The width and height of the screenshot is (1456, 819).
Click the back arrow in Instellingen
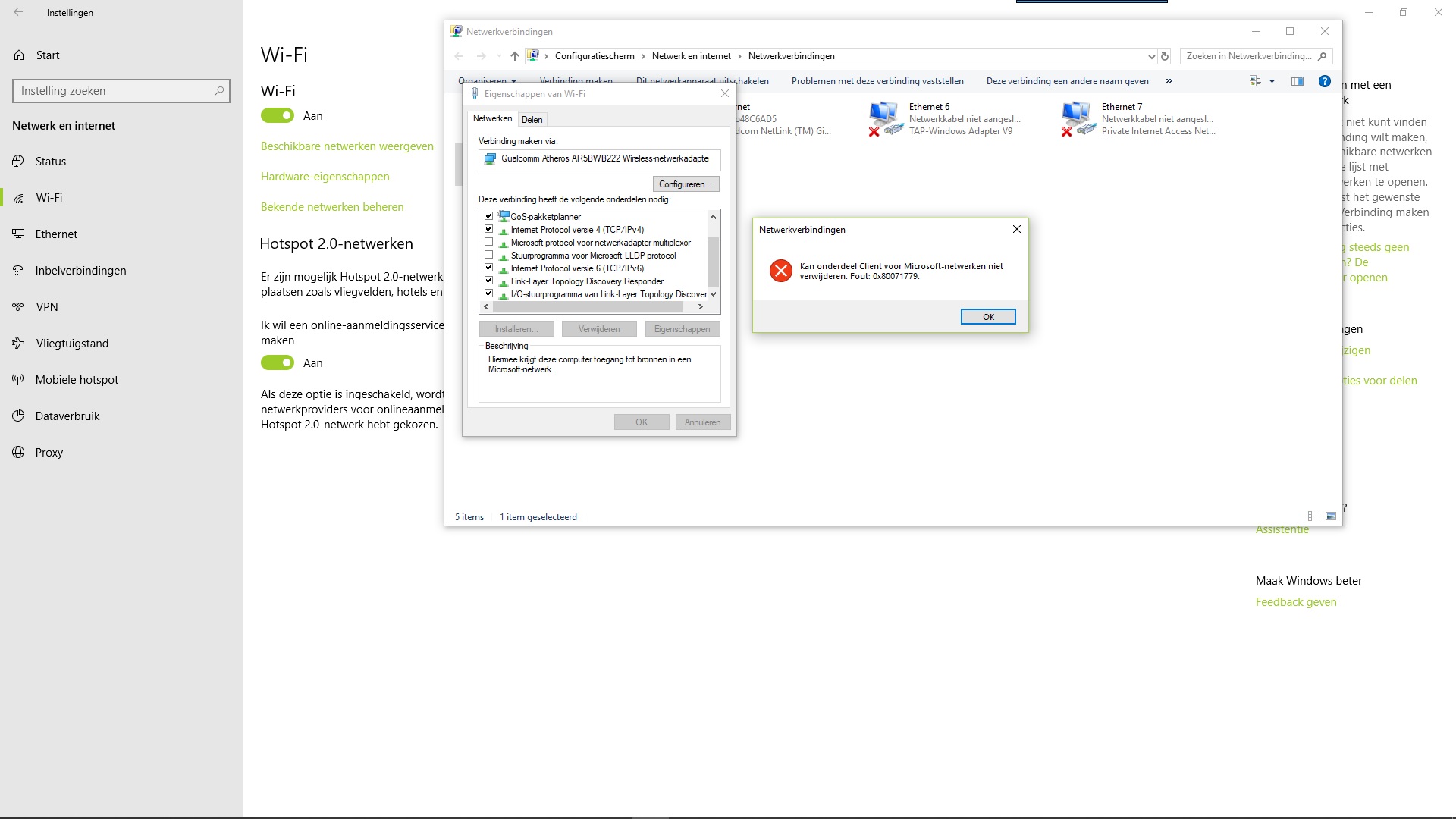[18, 12]
